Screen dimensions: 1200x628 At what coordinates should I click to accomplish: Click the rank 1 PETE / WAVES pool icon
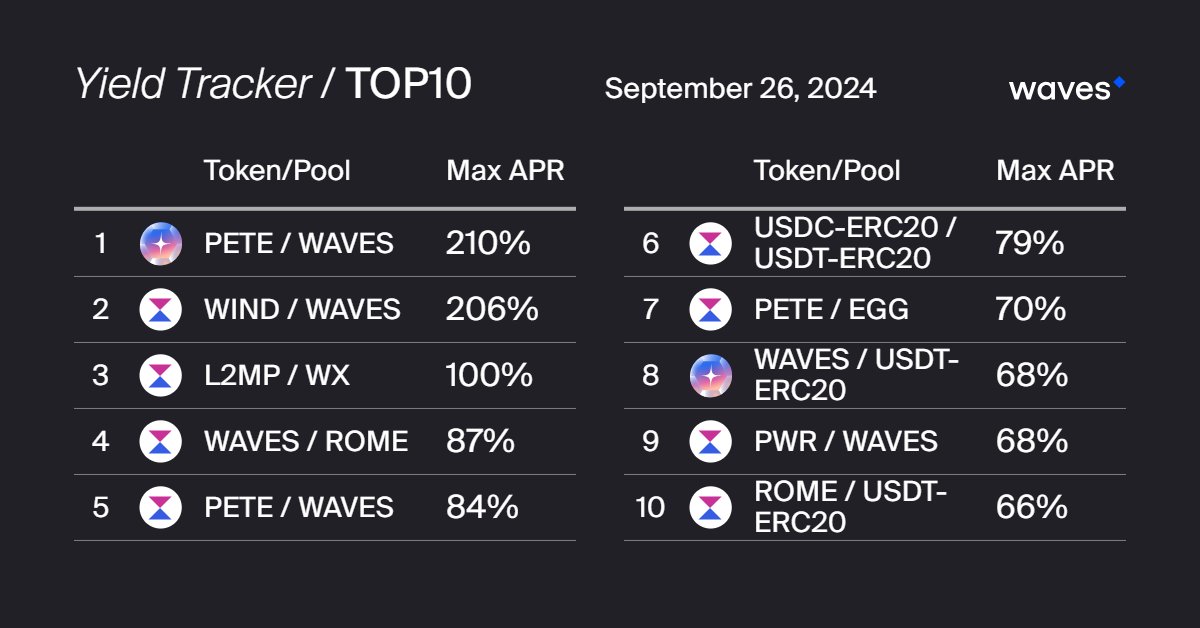160,244
